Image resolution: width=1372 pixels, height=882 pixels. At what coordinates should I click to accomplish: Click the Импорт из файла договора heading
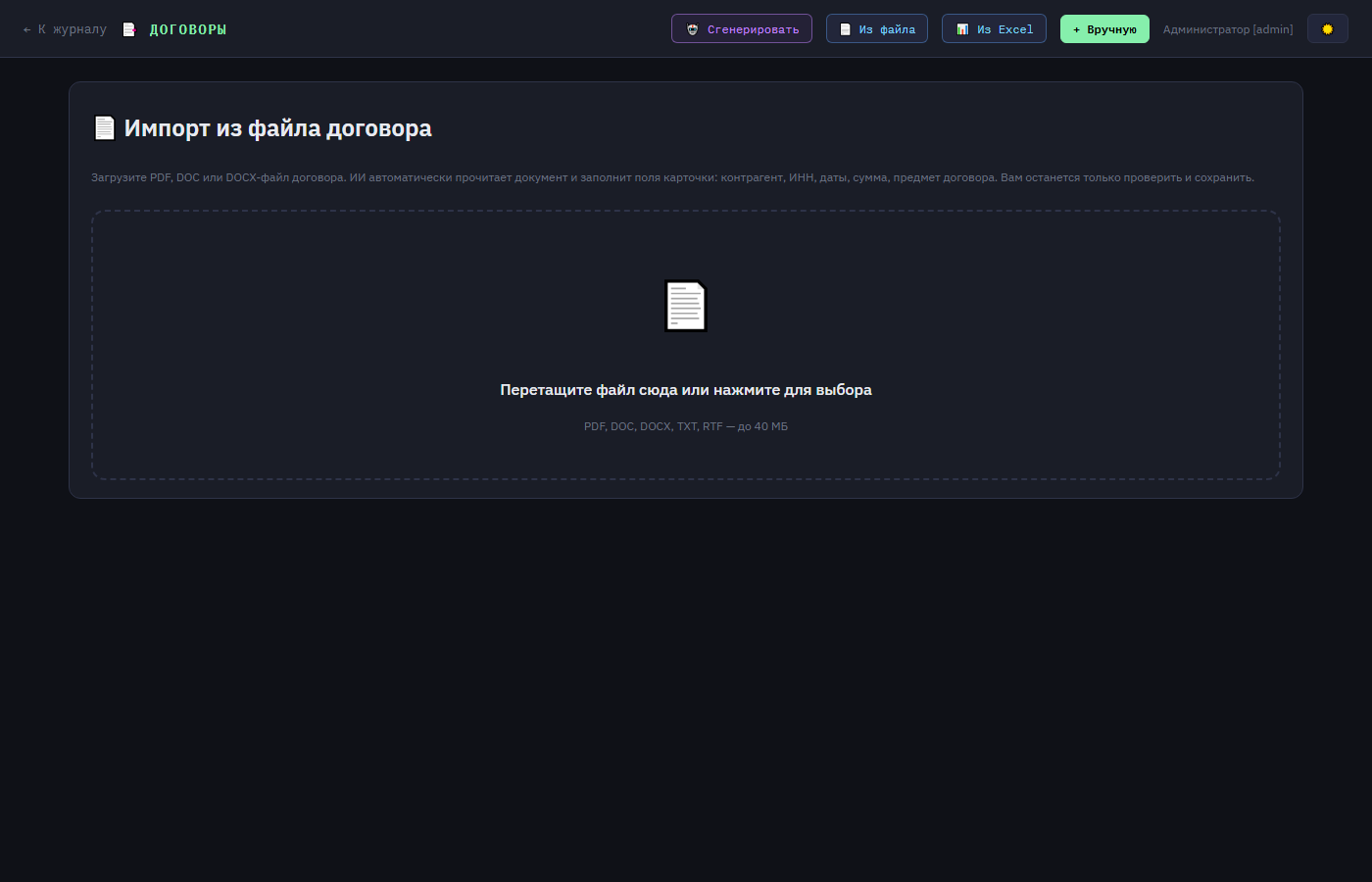coord(277,128)
